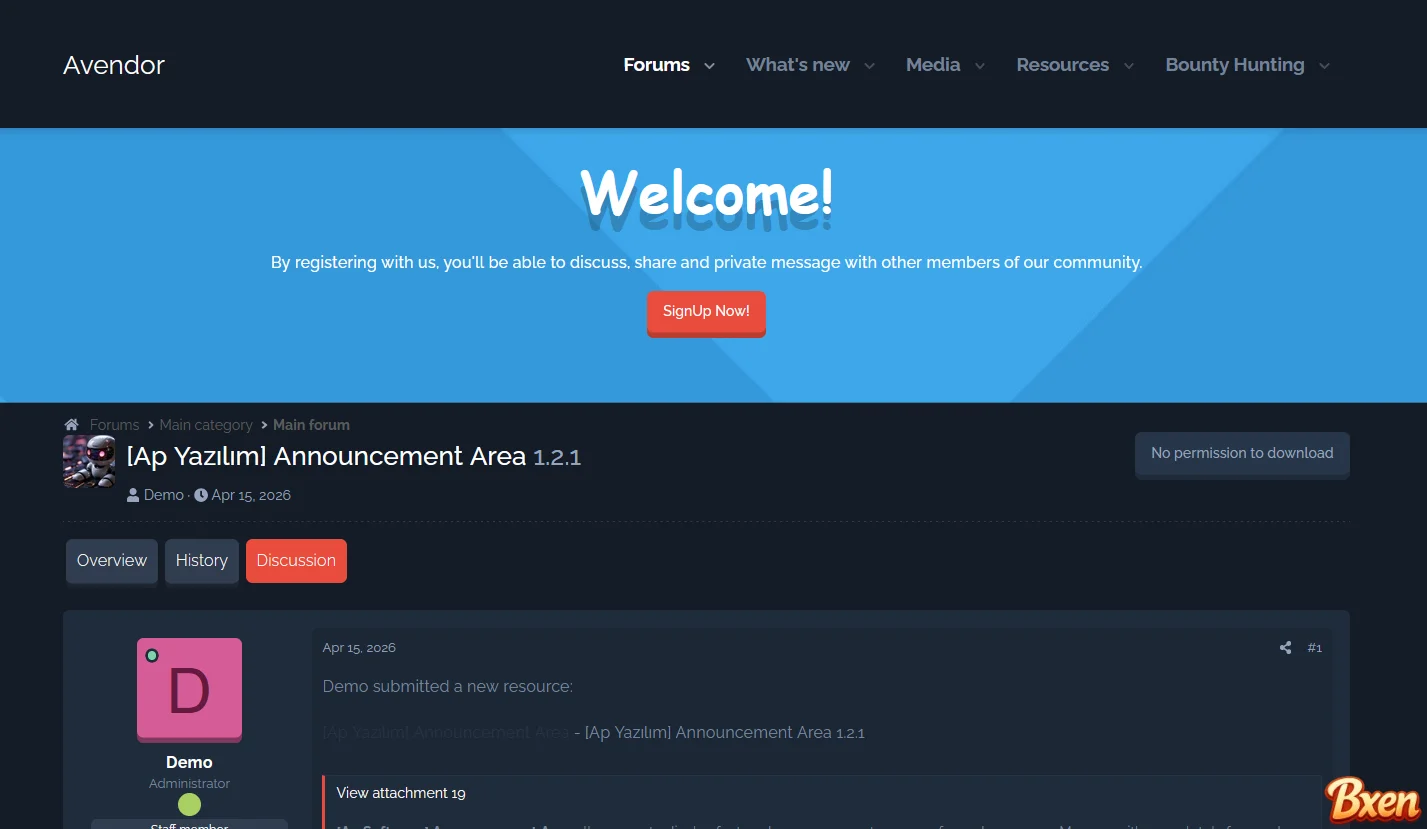1427x829 pixels.
Task: Open the robot resource icon thumbnail
Action: [89, 461]
